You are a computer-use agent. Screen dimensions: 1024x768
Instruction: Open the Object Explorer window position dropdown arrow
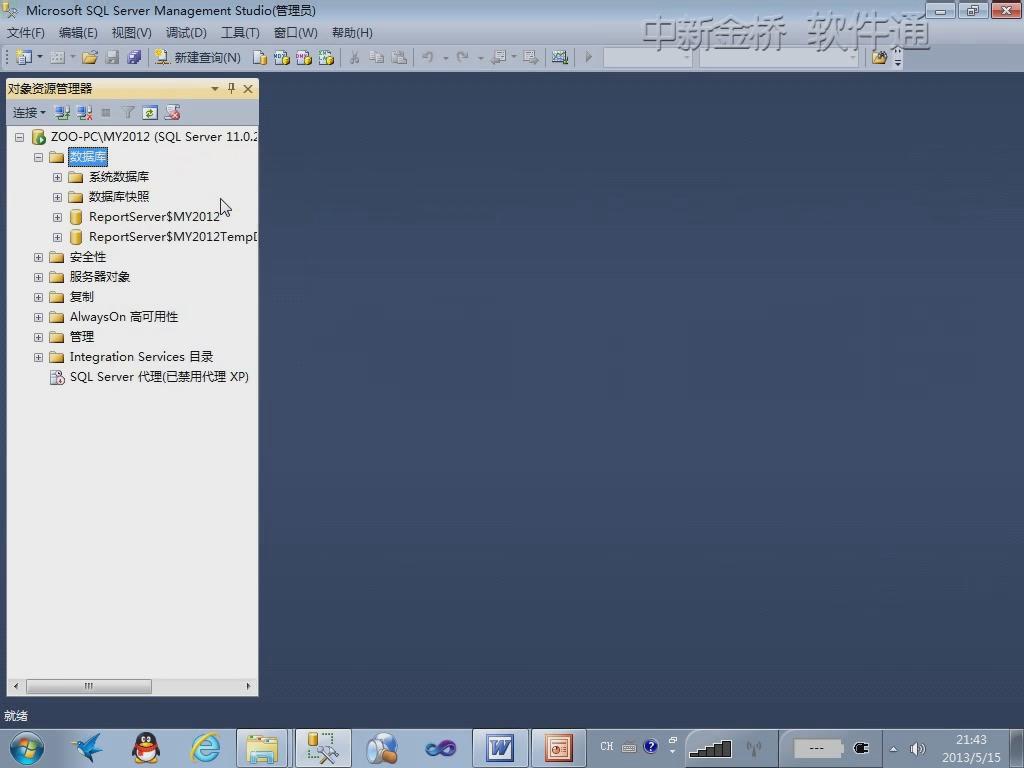[x=215, y=89]
